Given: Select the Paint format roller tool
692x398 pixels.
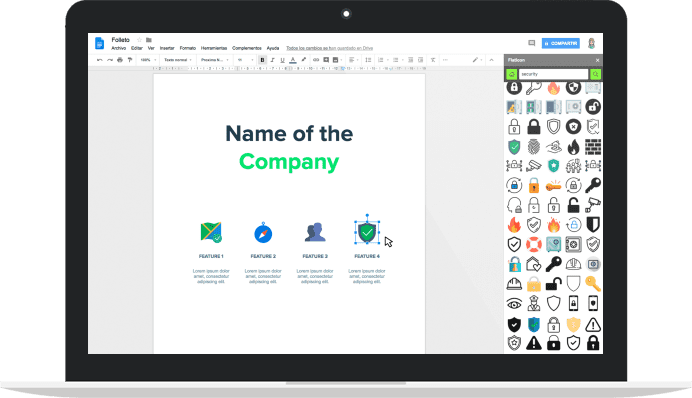Looking at the screenshot, I should [x=130, y=60].
